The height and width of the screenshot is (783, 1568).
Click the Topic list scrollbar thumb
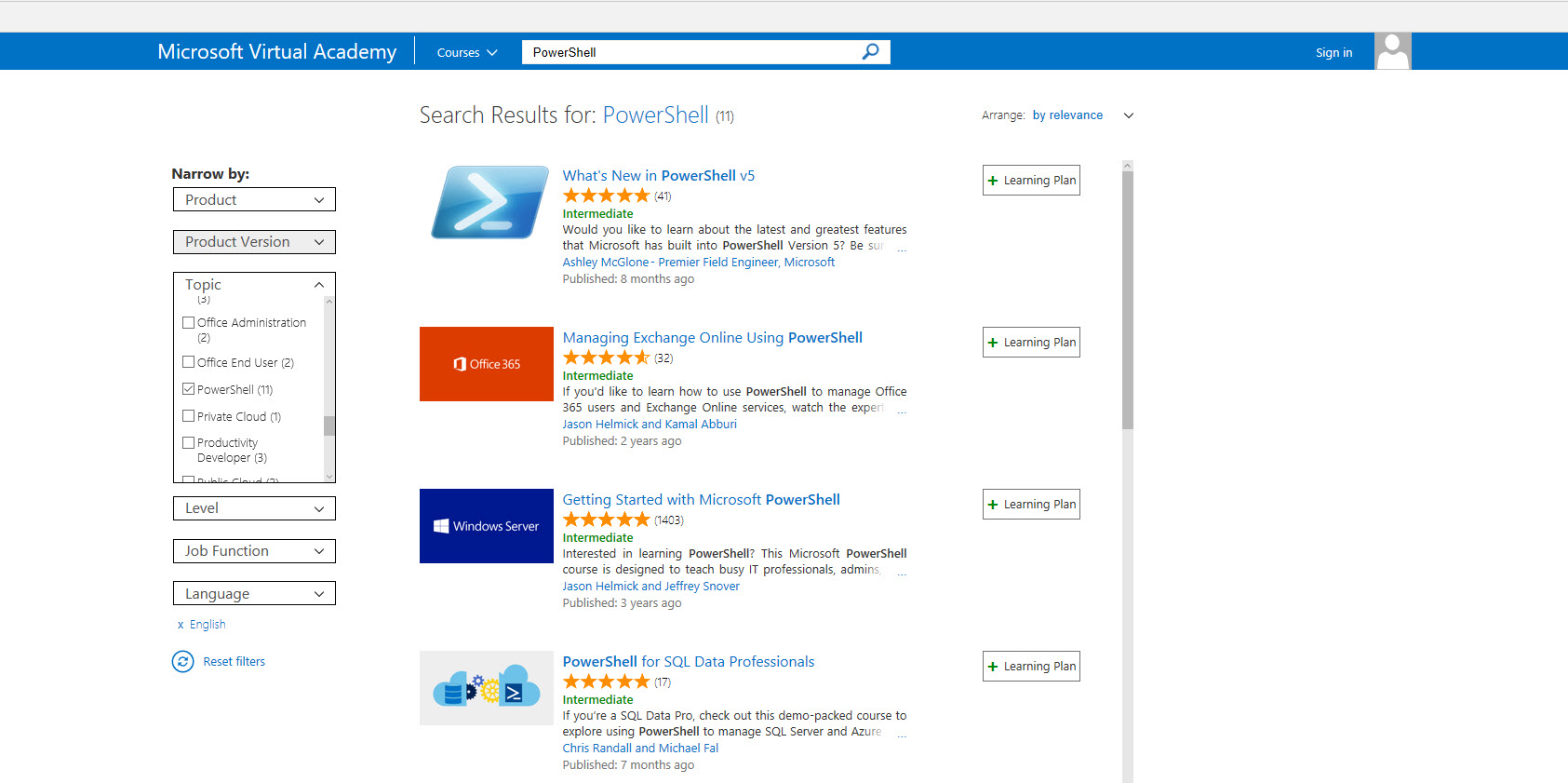tap(329, 425)
